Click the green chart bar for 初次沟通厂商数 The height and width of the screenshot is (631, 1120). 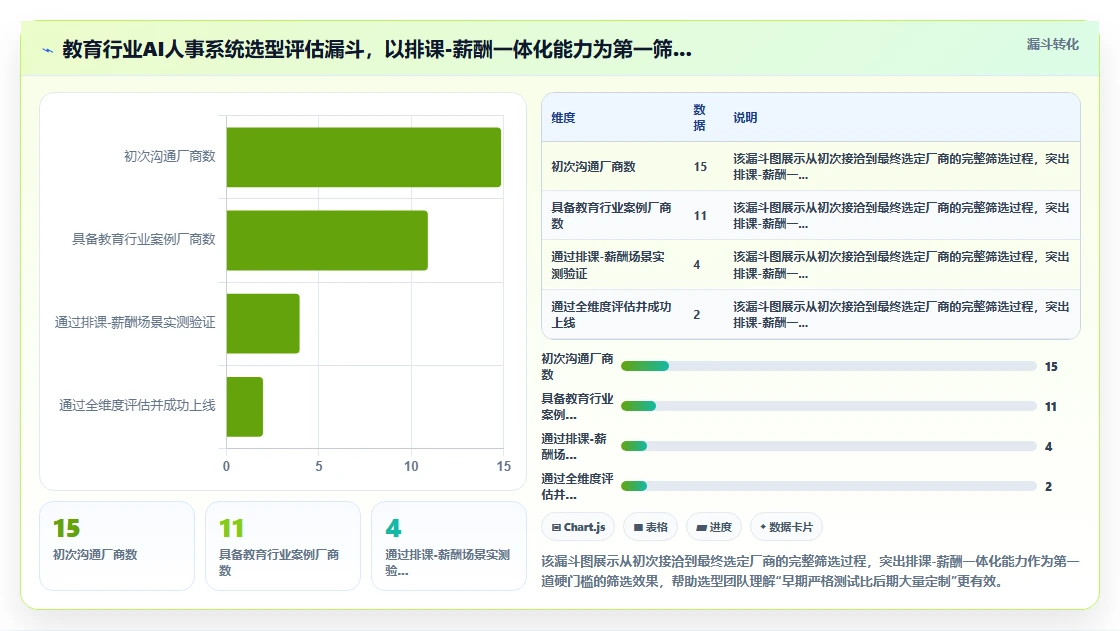(x=364, y=157)
